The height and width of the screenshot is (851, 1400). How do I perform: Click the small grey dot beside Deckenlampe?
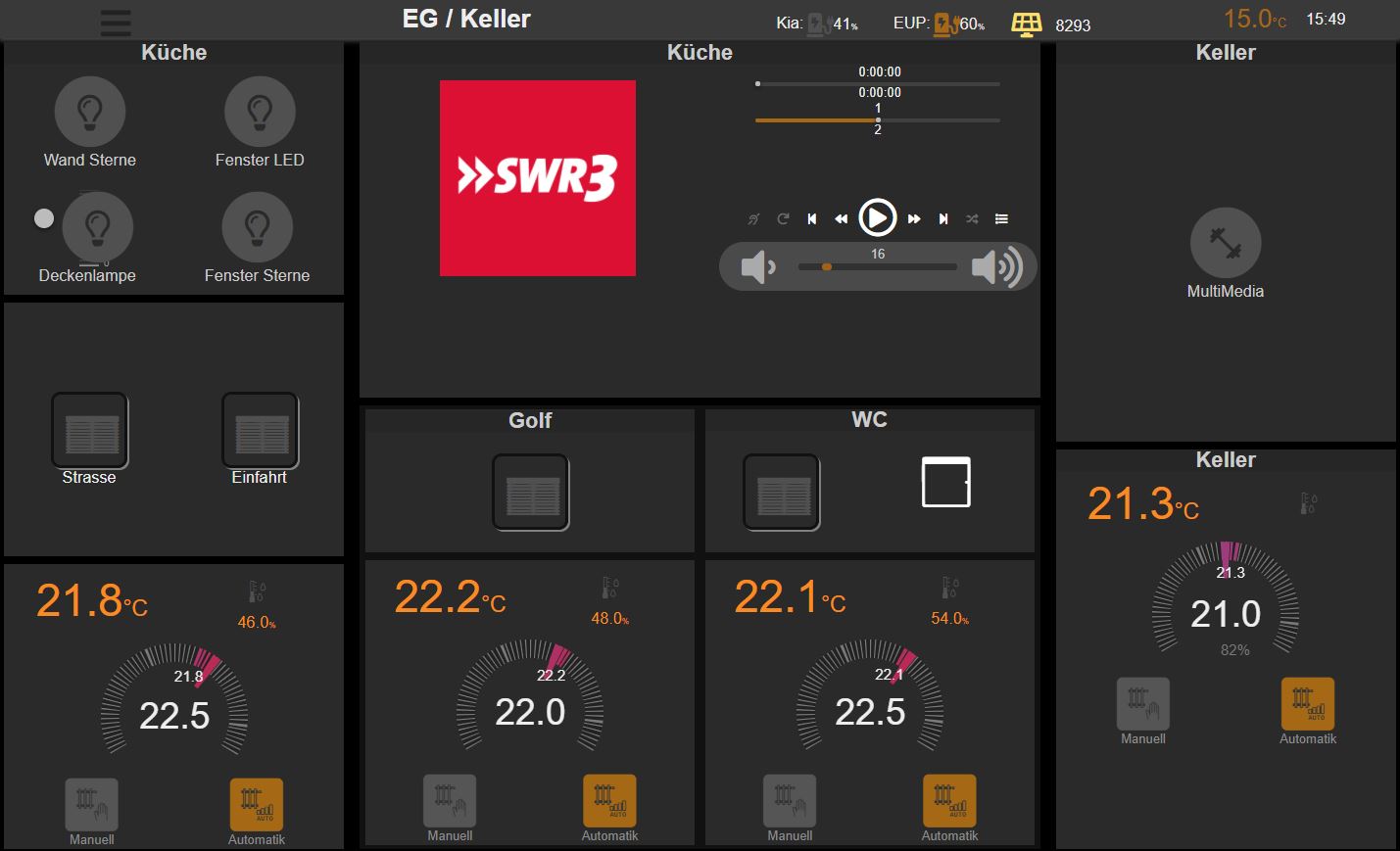tap(44, 218)
